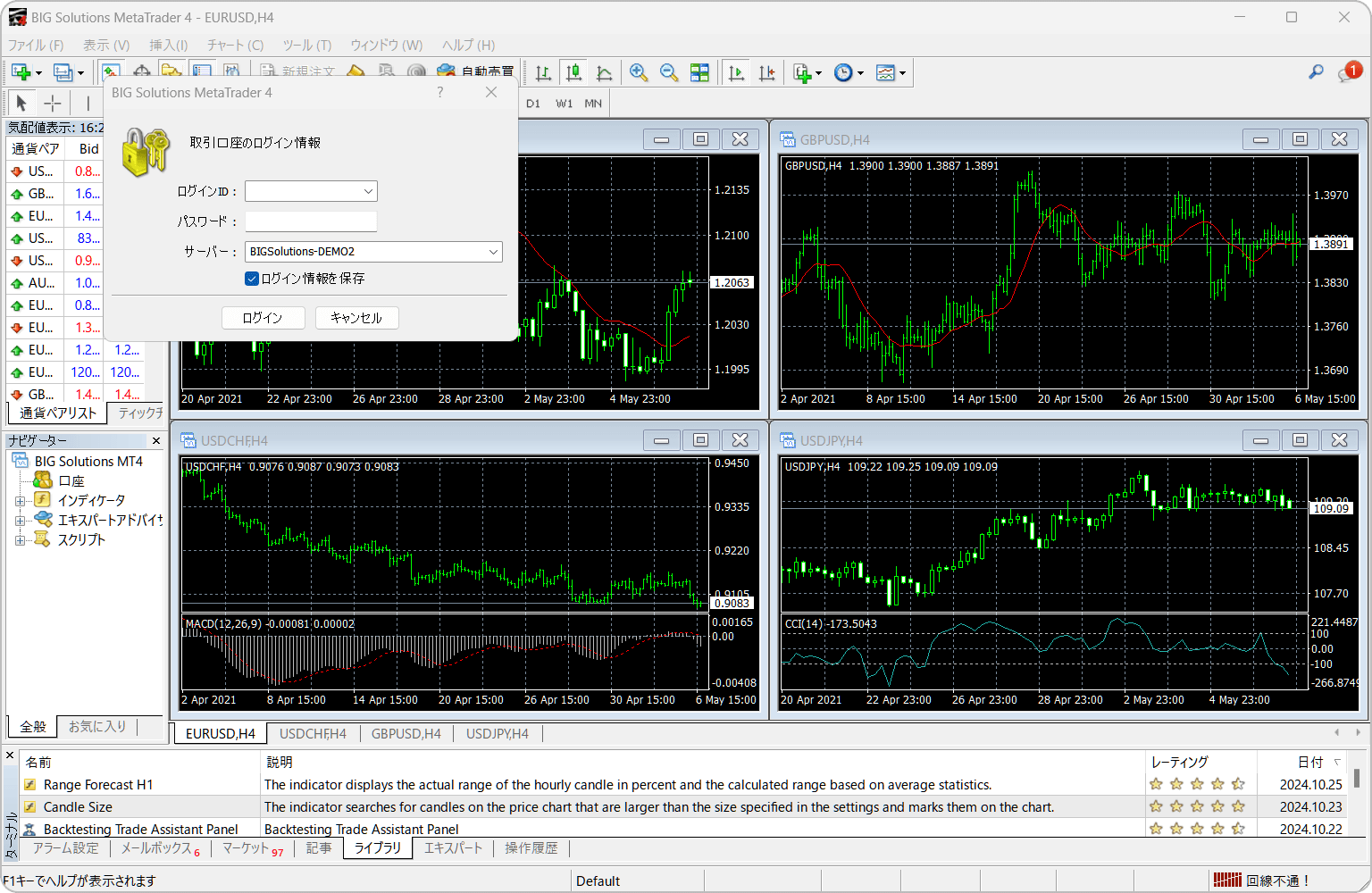1372x893 pixels.
Task: Select the Range Forecast H1 library row
Action: tap(683, 784)
